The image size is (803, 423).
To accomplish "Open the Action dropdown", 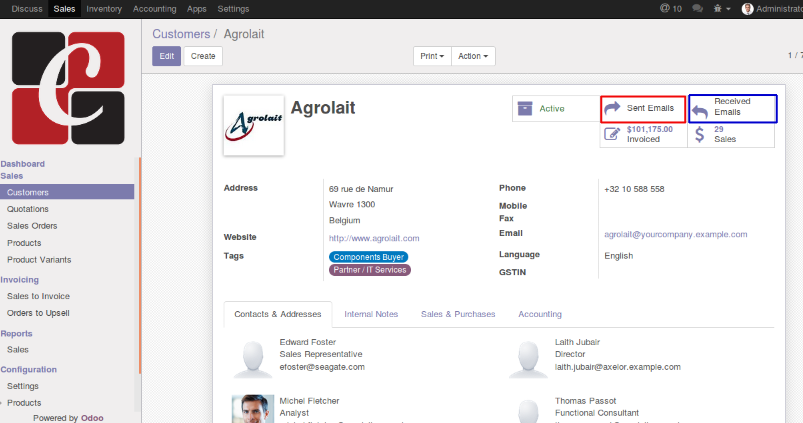I will click(x=473, y=56).
